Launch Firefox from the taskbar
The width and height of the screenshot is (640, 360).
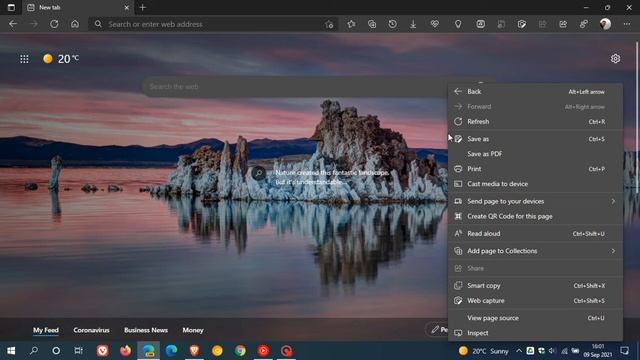coord(125,351)
